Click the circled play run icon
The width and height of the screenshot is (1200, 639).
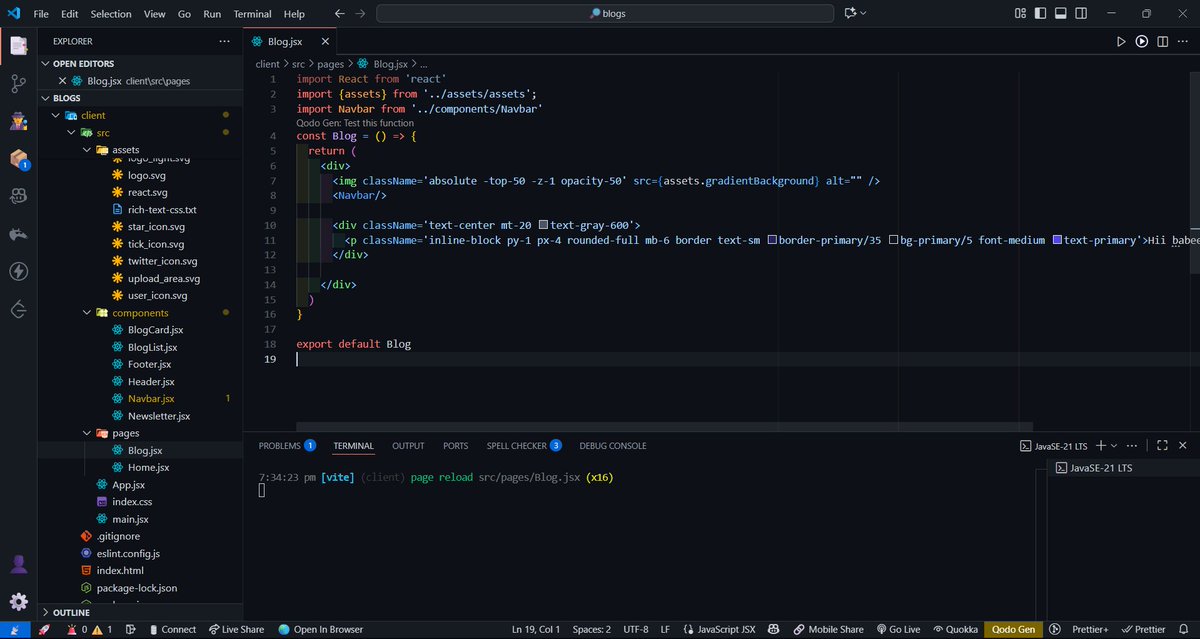[1142, 42]
